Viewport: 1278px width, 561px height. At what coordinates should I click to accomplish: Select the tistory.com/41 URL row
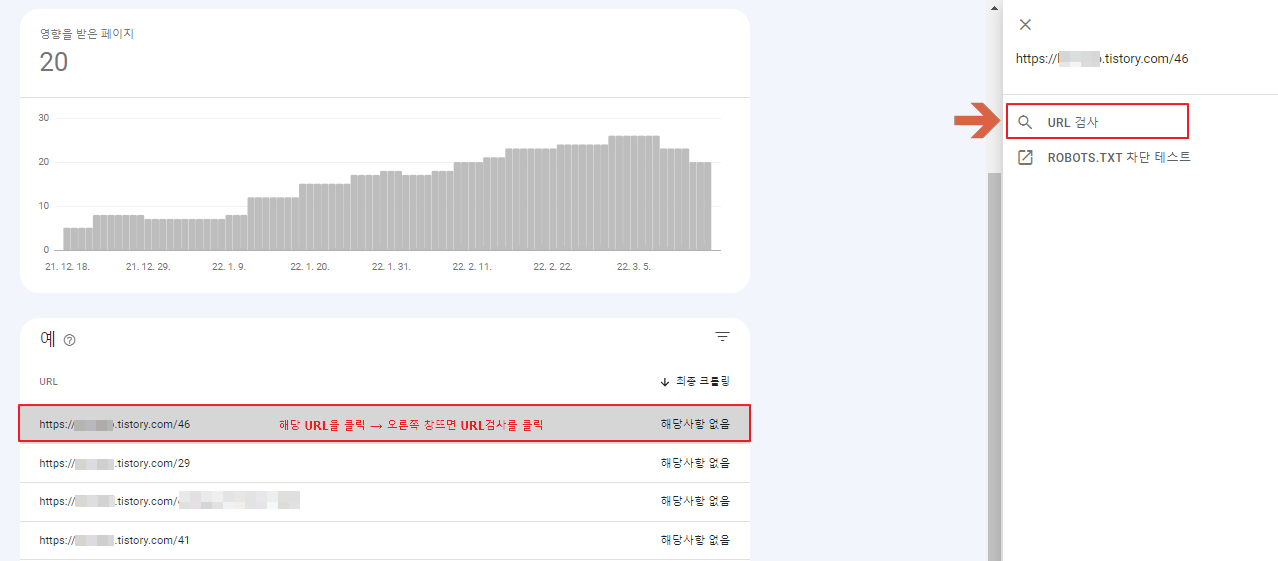point(385,540)
